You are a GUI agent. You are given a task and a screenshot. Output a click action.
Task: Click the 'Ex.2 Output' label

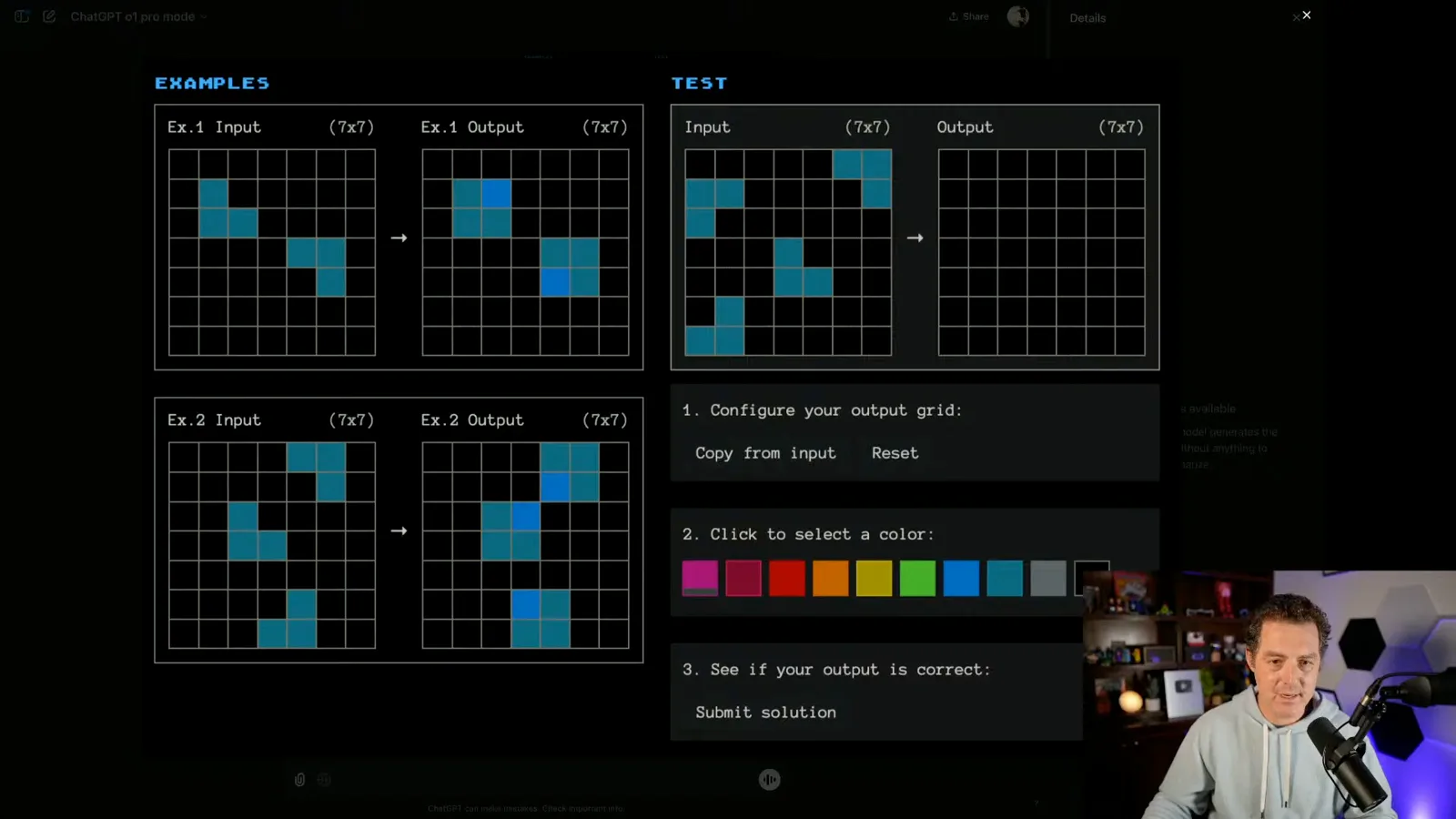[x=472, y=420]
